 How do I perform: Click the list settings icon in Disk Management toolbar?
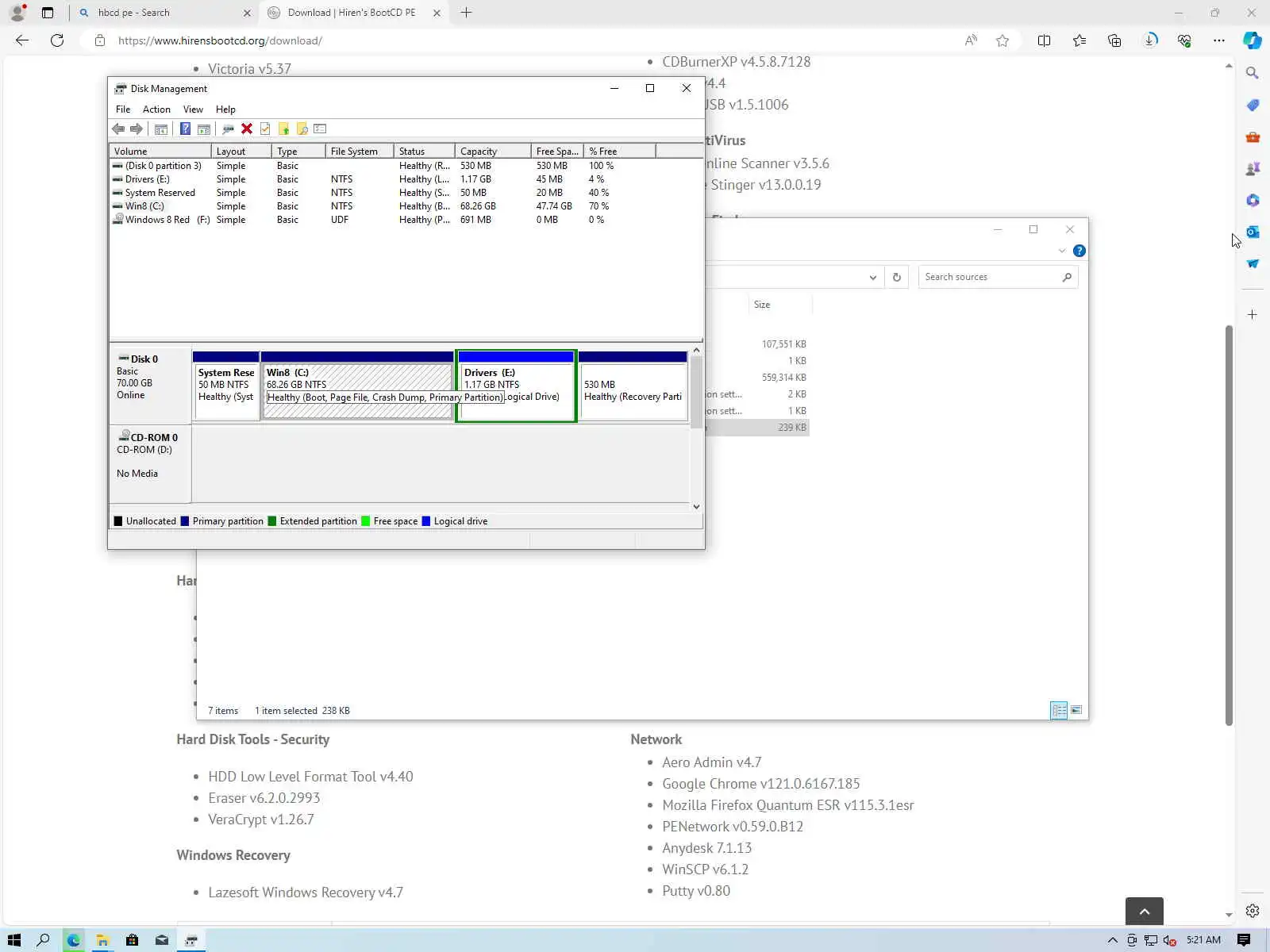coord(320,129)
